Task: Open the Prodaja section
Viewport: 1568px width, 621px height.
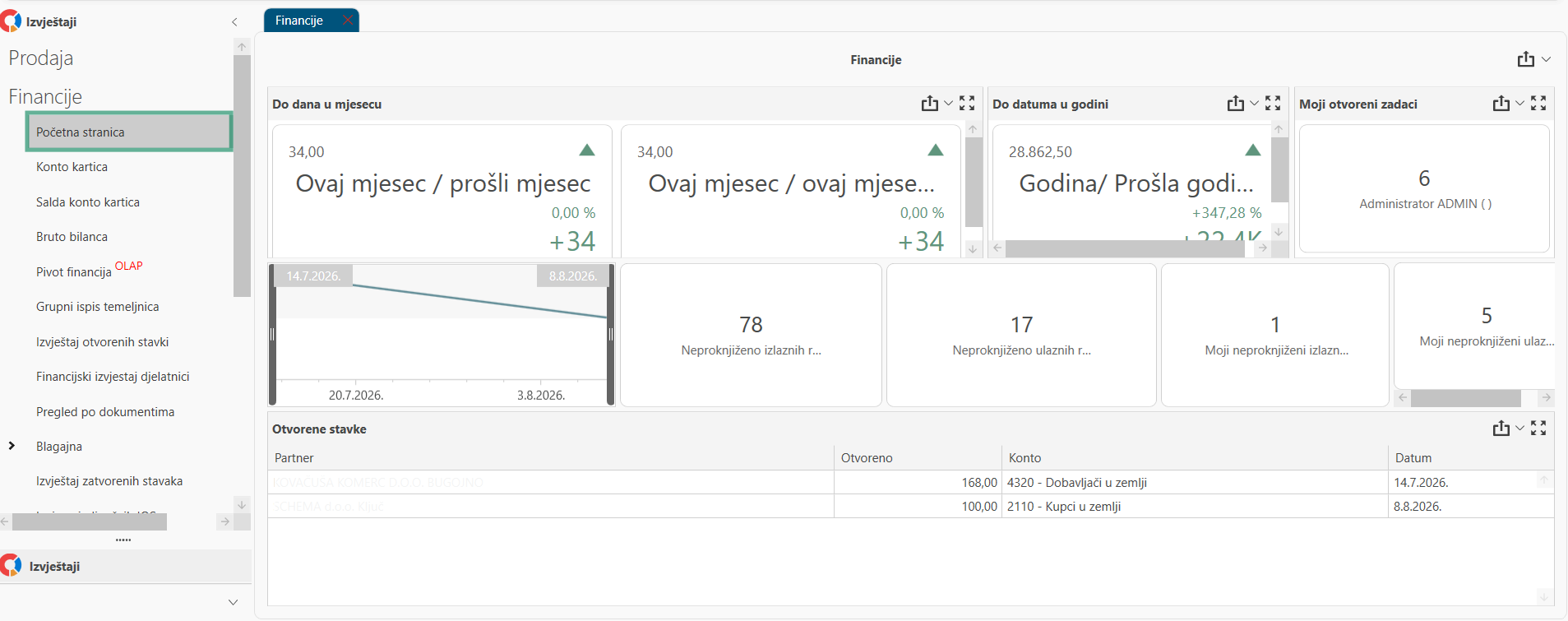Action: [x=41, y=58]
